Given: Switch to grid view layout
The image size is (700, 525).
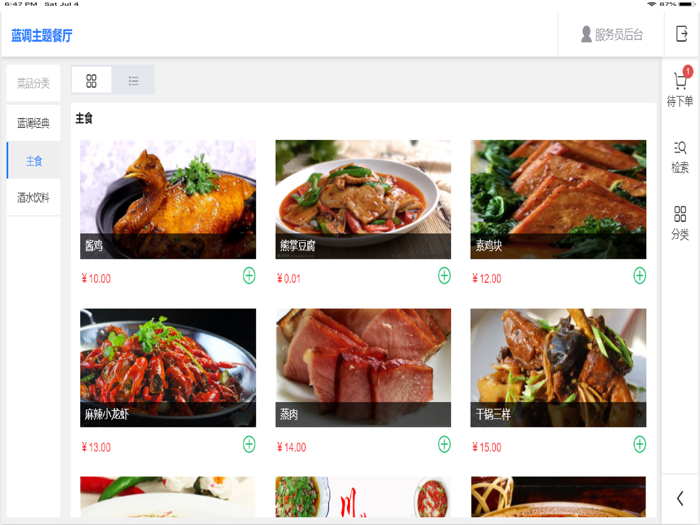Looking at the screenshot, I should [x=91, y=80].
